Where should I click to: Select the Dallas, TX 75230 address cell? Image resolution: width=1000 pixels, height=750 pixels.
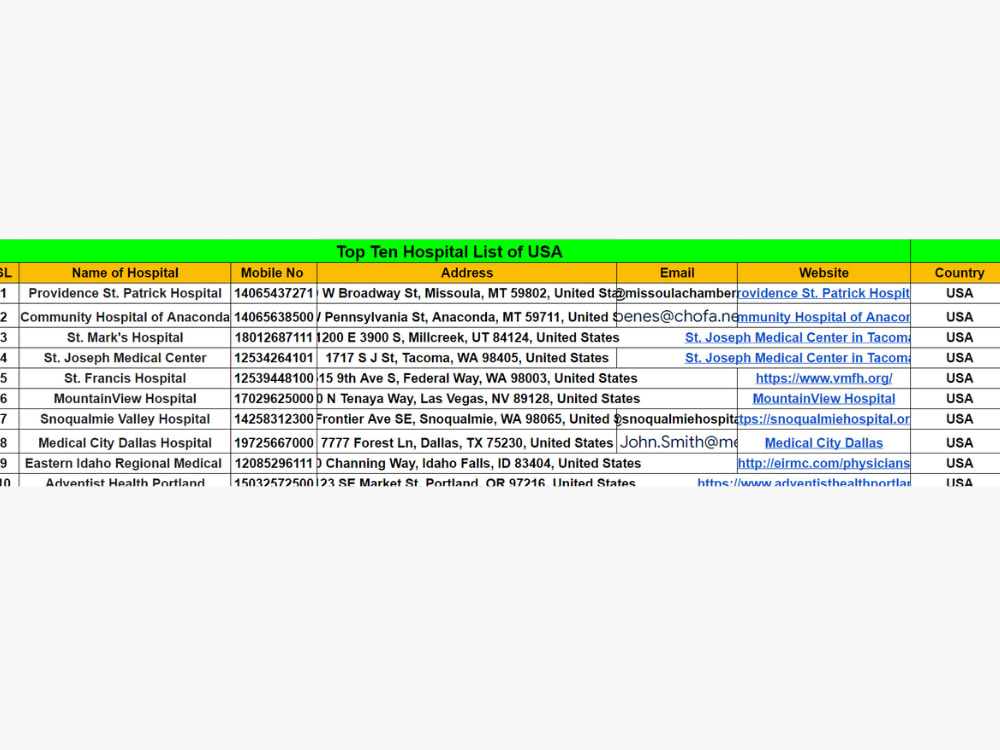click(466, 443)
